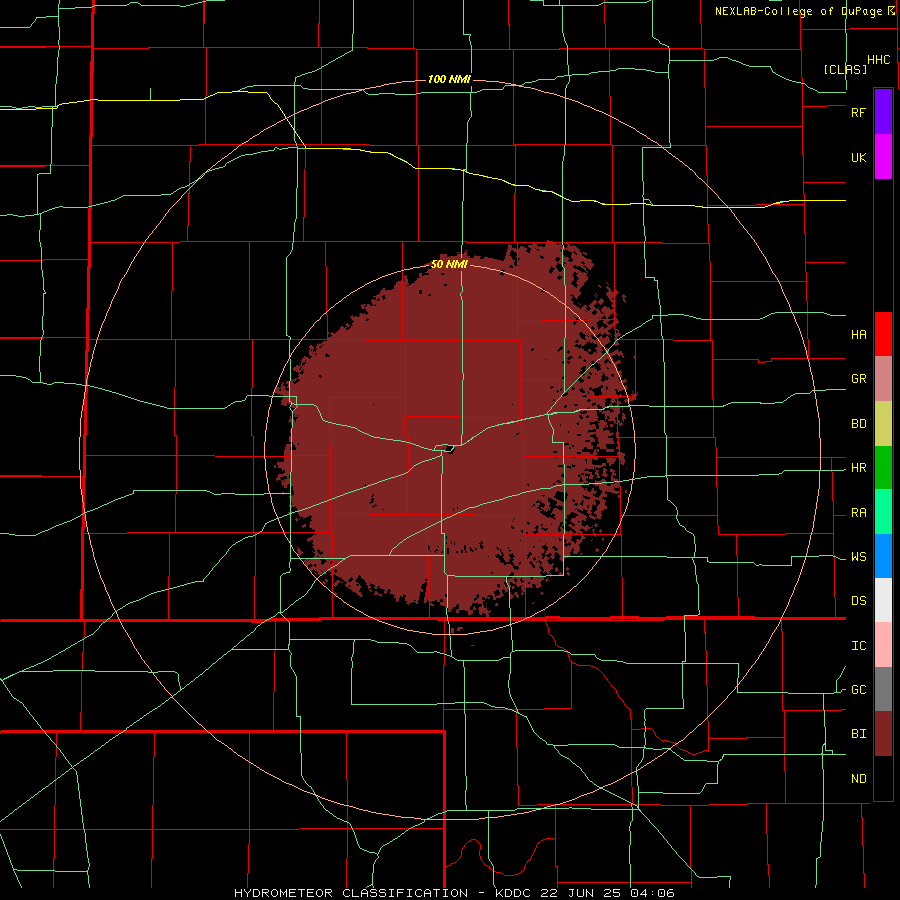The height and width of the screenshot is (900, 900).
Task: Click the ND black legend swatch
Action: tap(883, 778)
